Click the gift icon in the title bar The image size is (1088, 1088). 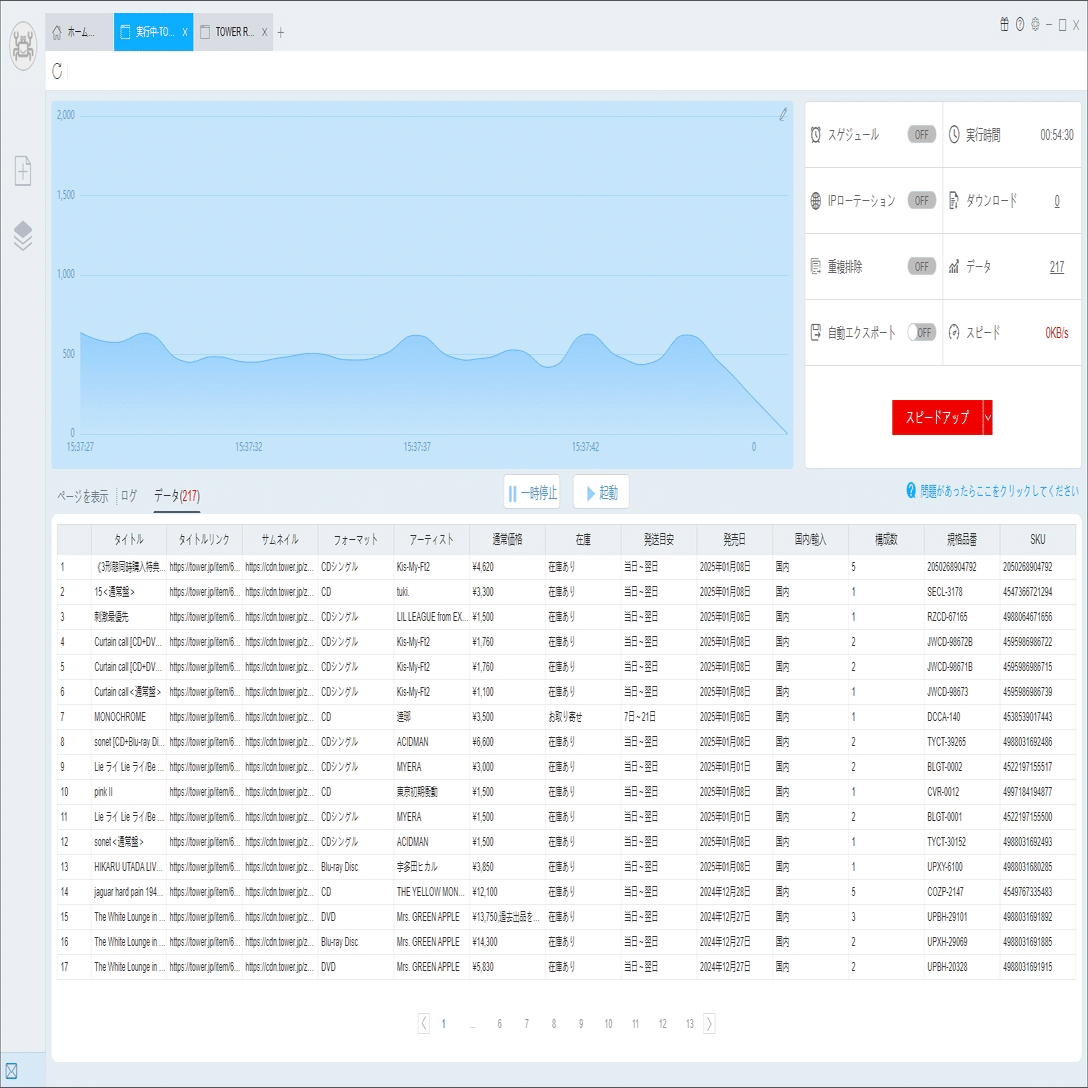[x=1004, y=25]
